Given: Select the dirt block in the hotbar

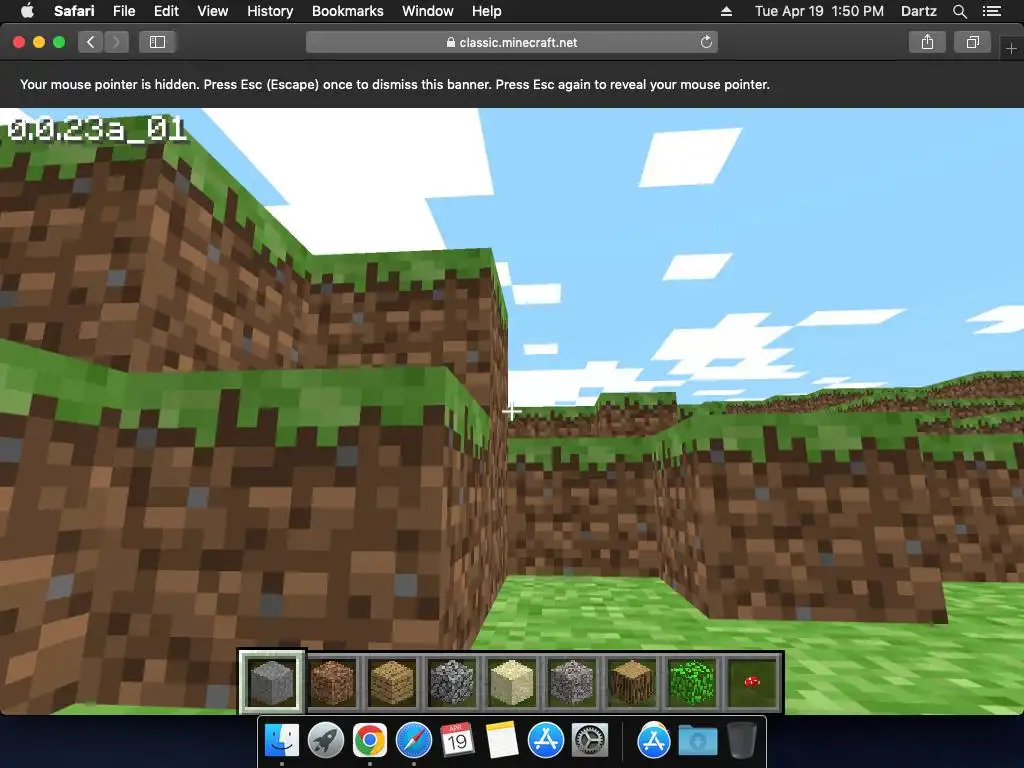Looking at the screenshot, I should 332,682.
